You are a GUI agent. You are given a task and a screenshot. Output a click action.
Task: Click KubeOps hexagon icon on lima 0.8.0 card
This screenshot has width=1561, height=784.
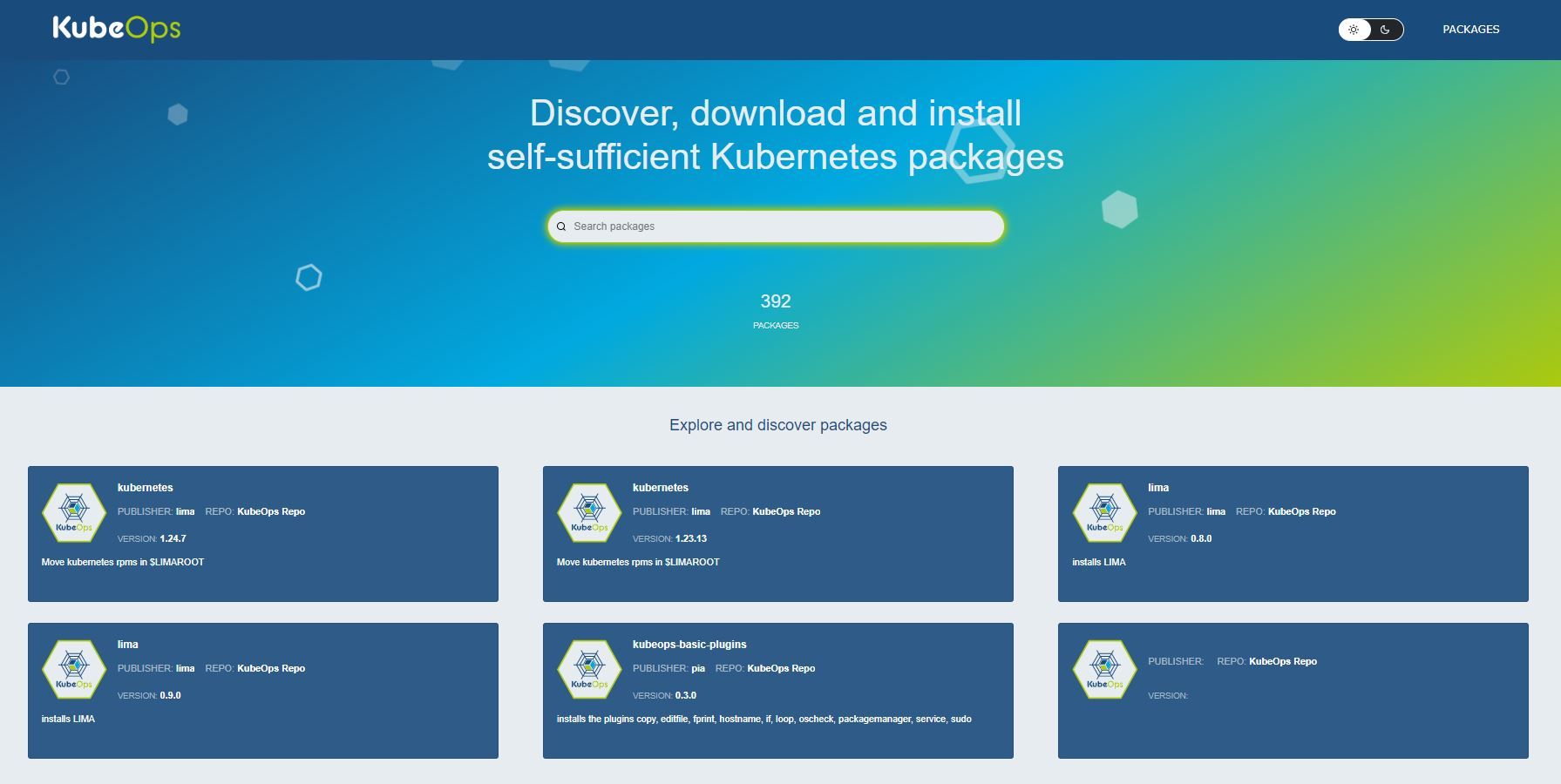pos(1104,513)
